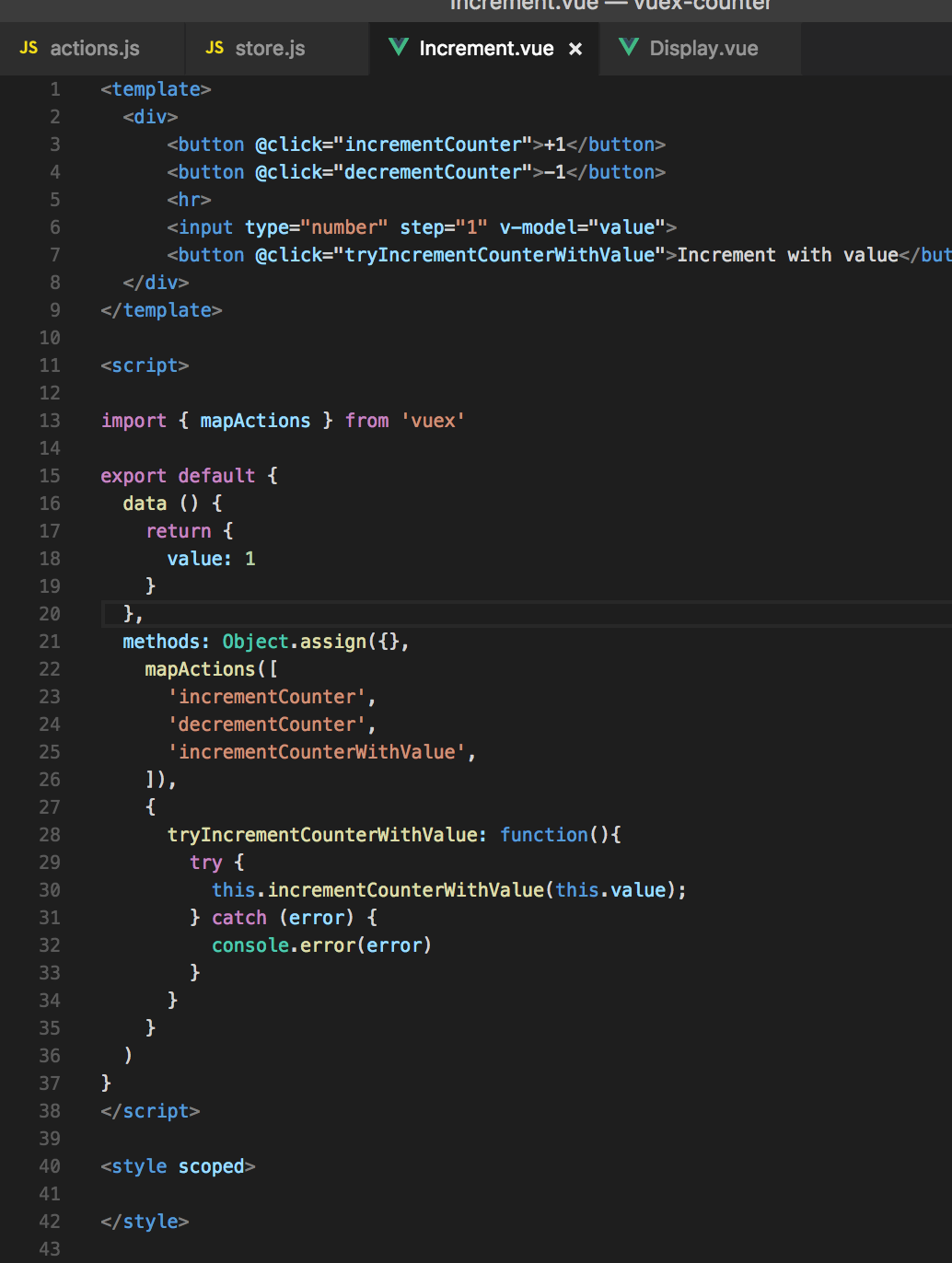The image size is (952, 1263).
Task: Click the try keyword on line 29
Action: point(206,863)
